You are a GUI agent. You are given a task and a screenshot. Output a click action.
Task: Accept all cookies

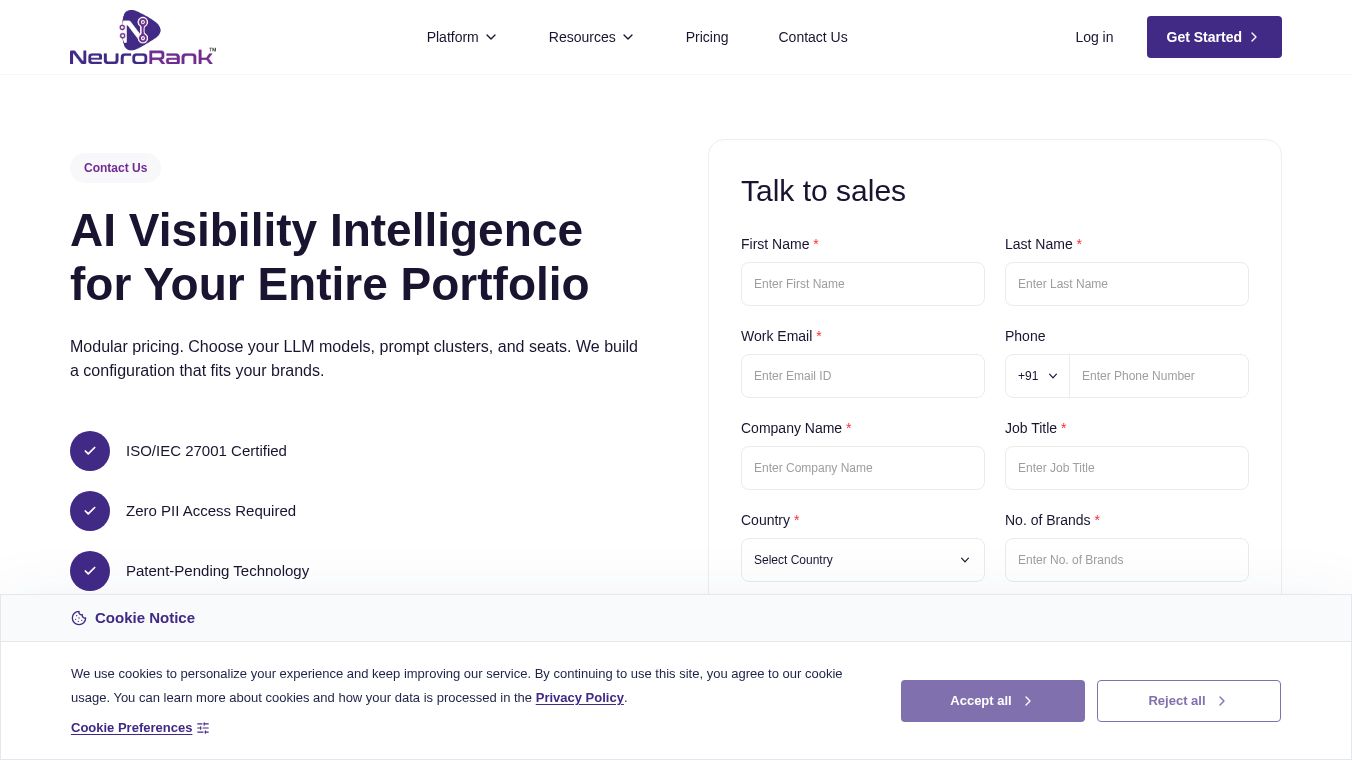click(993, 701)
